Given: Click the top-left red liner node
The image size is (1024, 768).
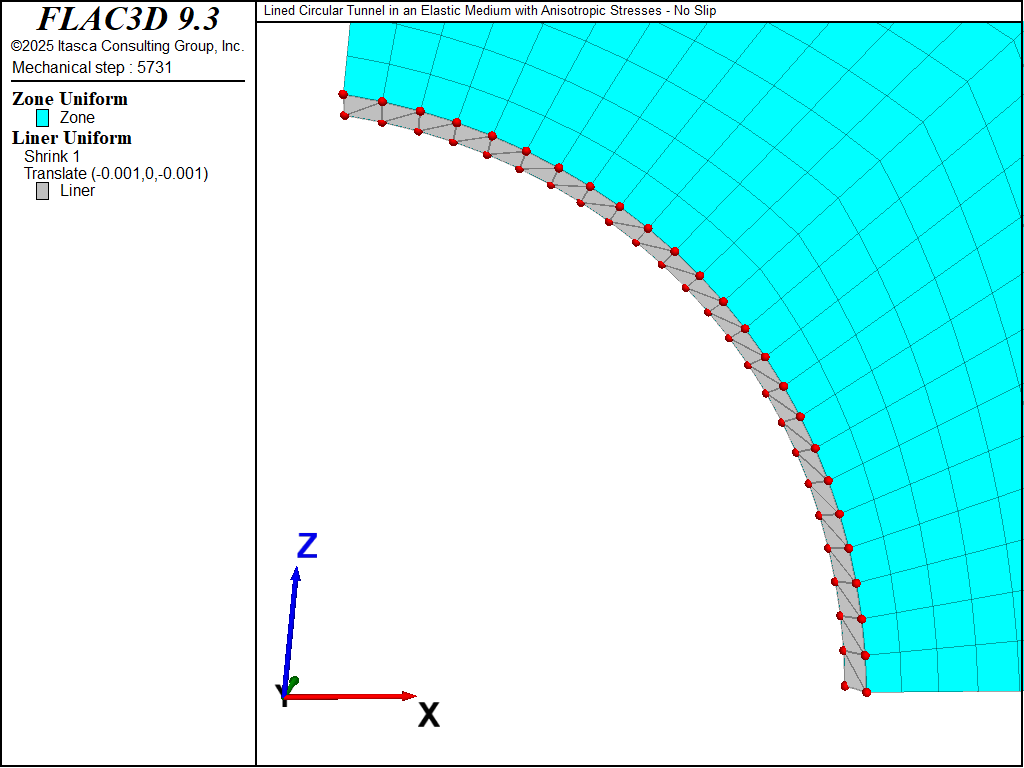Looking at the screenshot, I should 343,95.
